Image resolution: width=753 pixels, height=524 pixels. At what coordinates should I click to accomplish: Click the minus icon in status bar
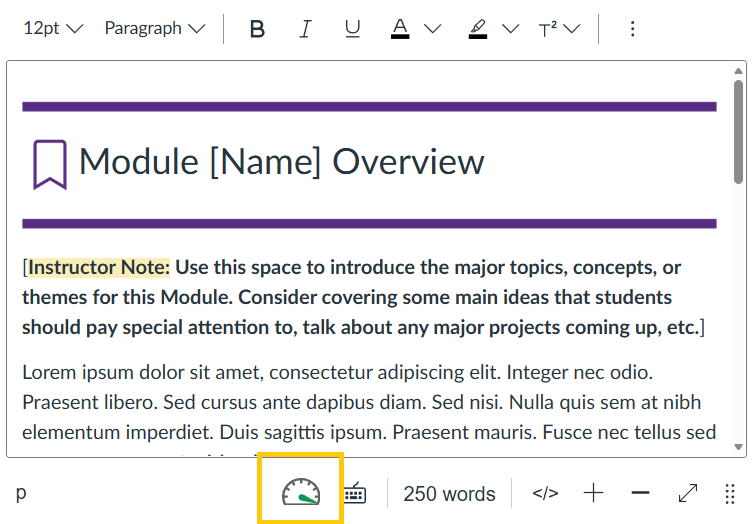[640, 493]
